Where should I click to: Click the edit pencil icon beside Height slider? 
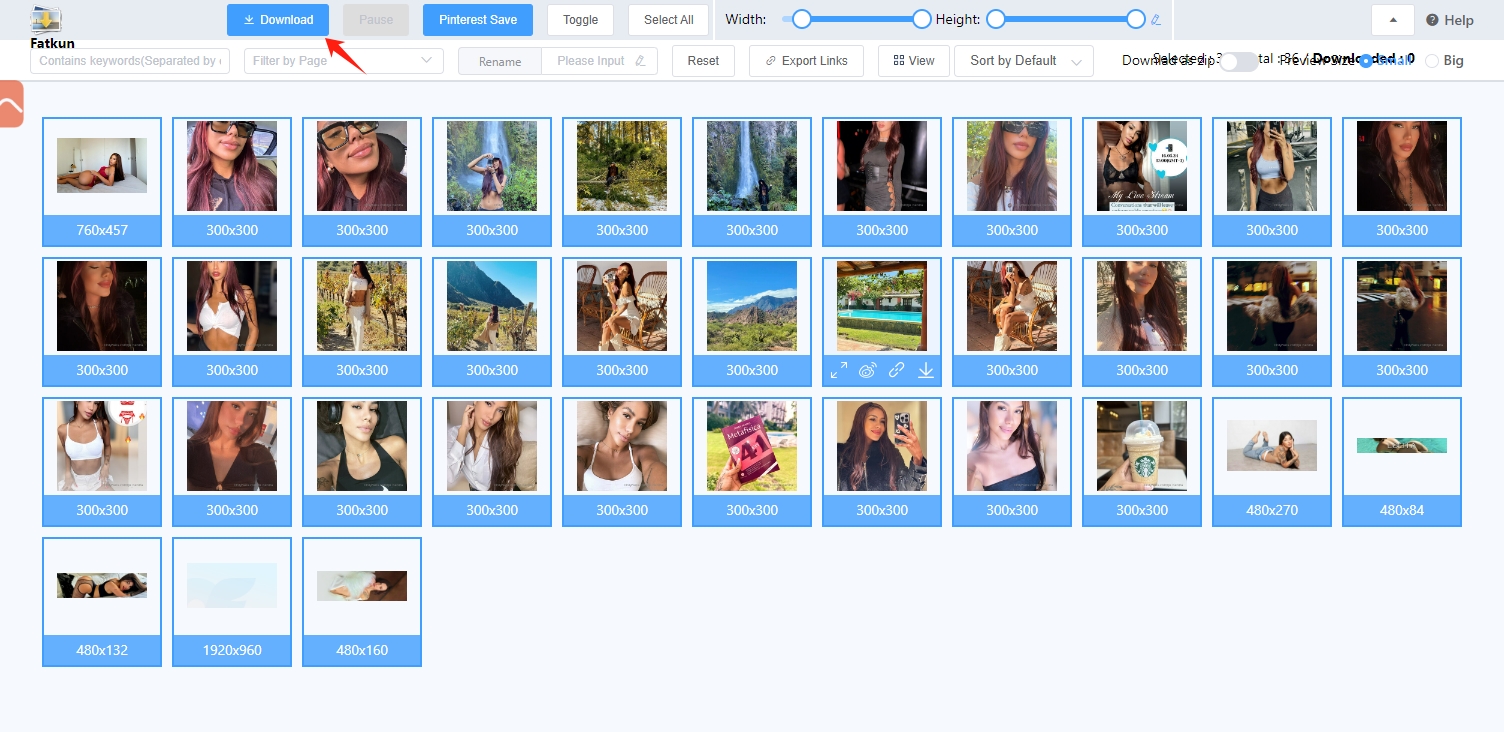click(x=1156, y=19)
